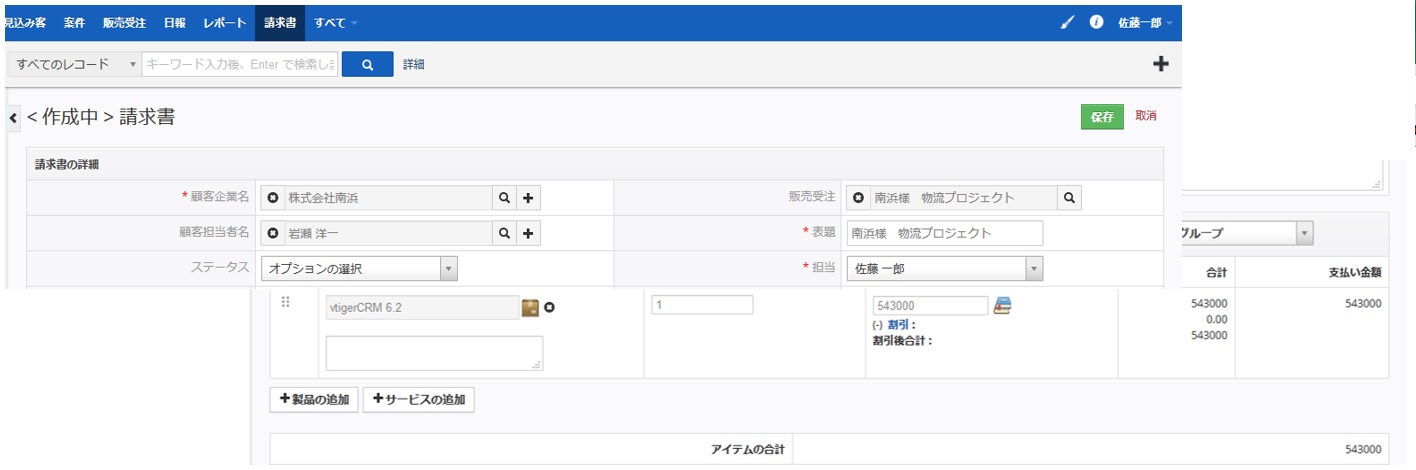Viewport: 1416px width, 470px height.
Task: Expand the すべて menu in top navigation
Action: coord(335,22)
